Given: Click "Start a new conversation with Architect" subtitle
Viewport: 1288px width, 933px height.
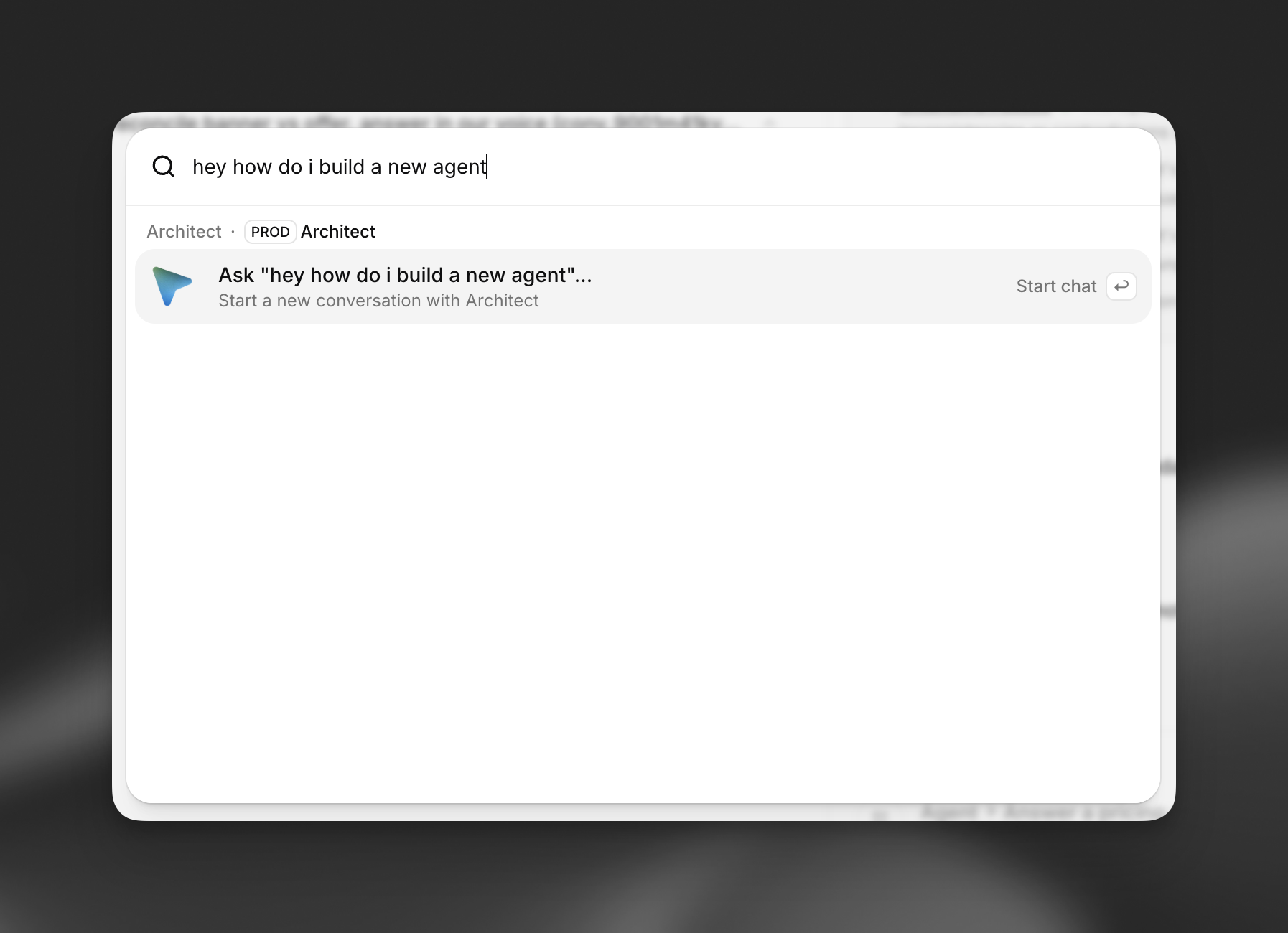Looking at the screenshot, I should 378,301.
